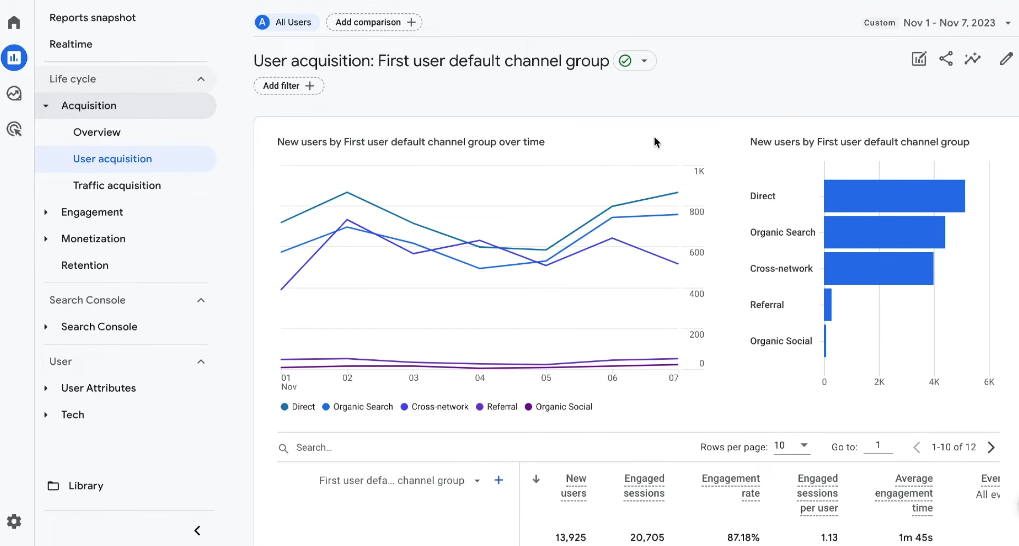This screenshot has height=546, width=1019.
Task: Expand the User Attributes tree item
Action: [x=45, y=388]
